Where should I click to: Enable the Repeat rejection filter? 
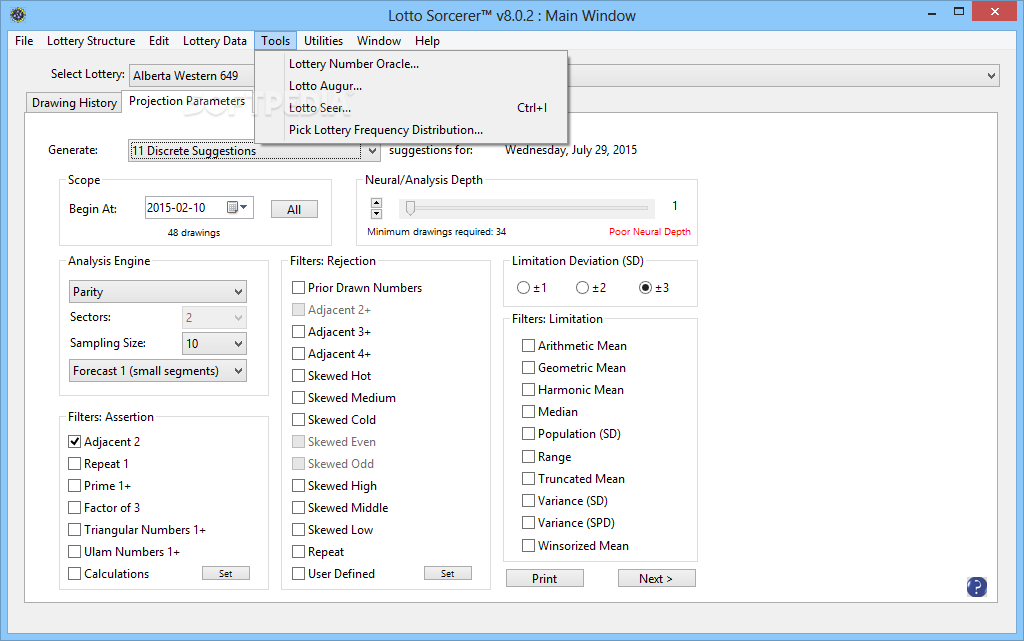click(x=298, y=552)
